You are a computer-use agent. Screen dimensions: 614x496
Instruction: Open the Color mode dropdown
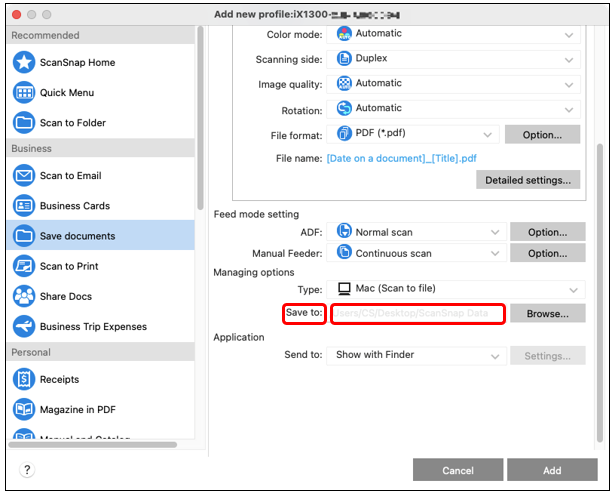point(453,34)
